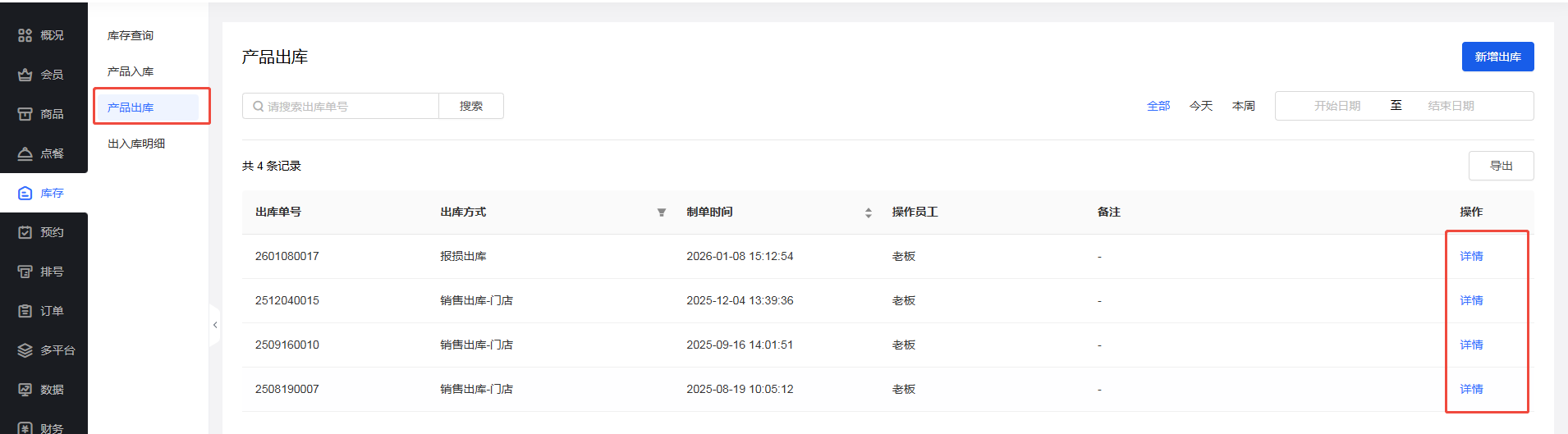1568x434 pixels.
Task: Collapse the secondary sidebar panel
Action: click(215, 325)
